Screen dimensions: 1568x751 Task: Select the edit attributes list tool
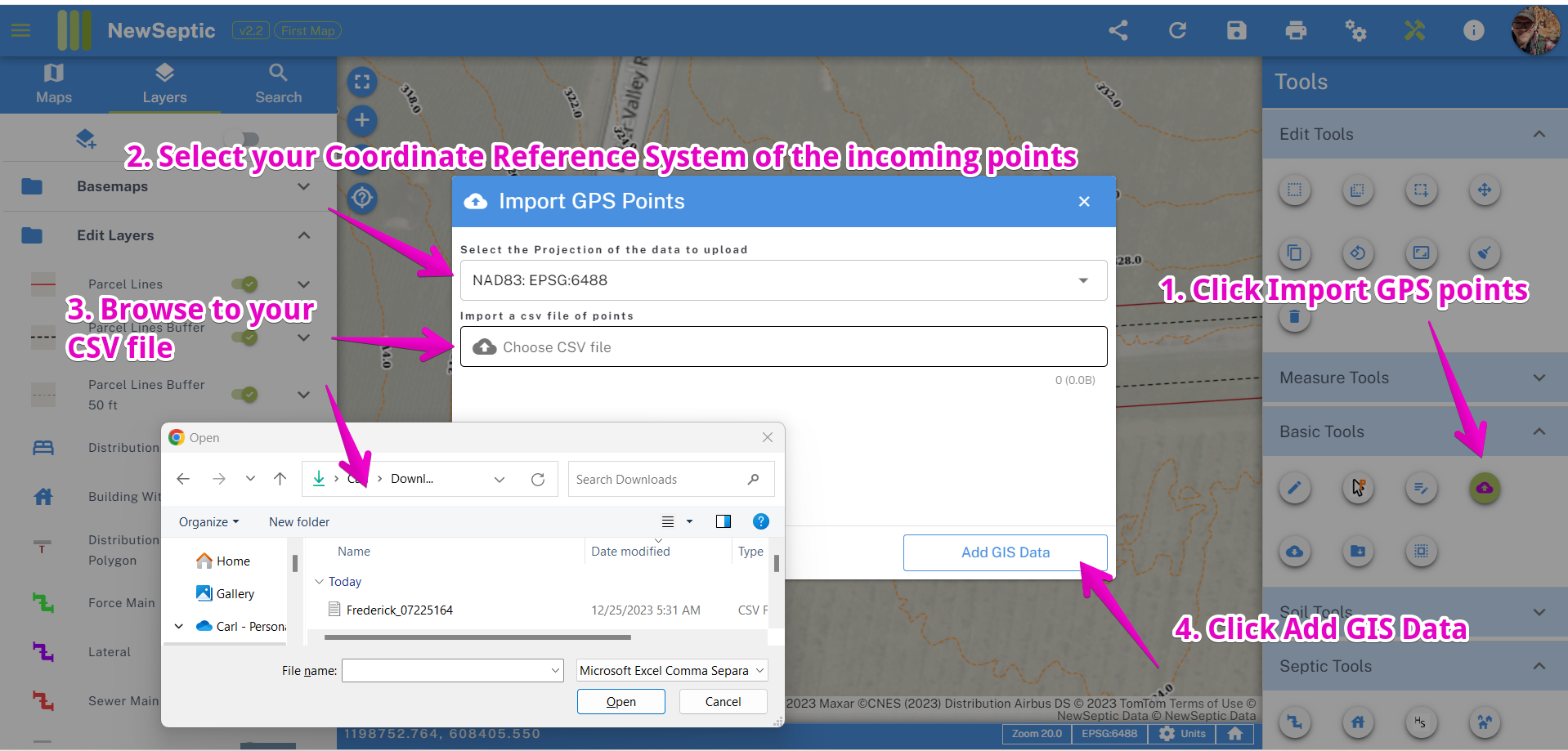1422,489
